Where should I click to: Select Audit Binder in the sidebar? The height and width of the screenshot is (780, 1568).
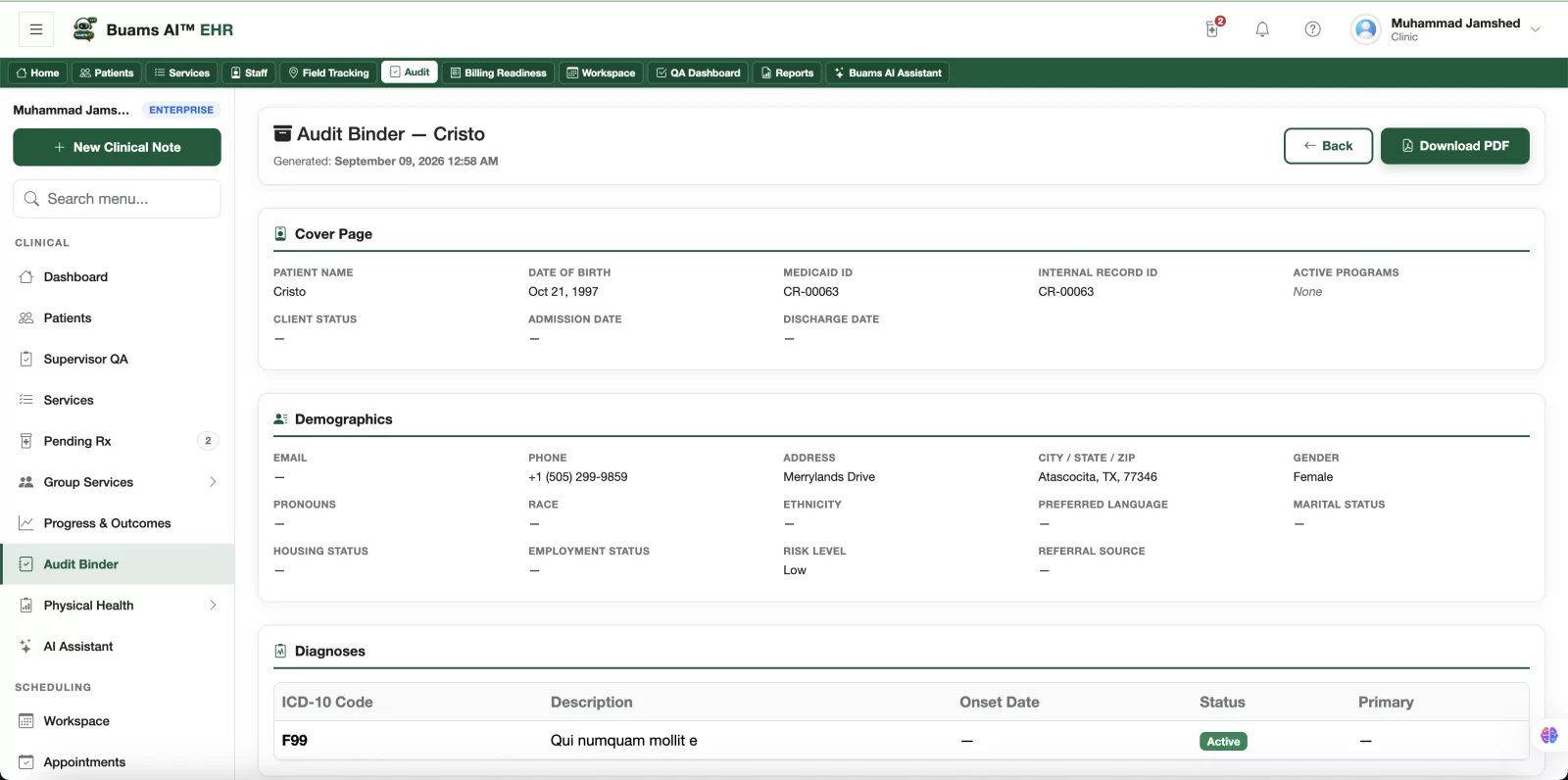coord(117,564)
